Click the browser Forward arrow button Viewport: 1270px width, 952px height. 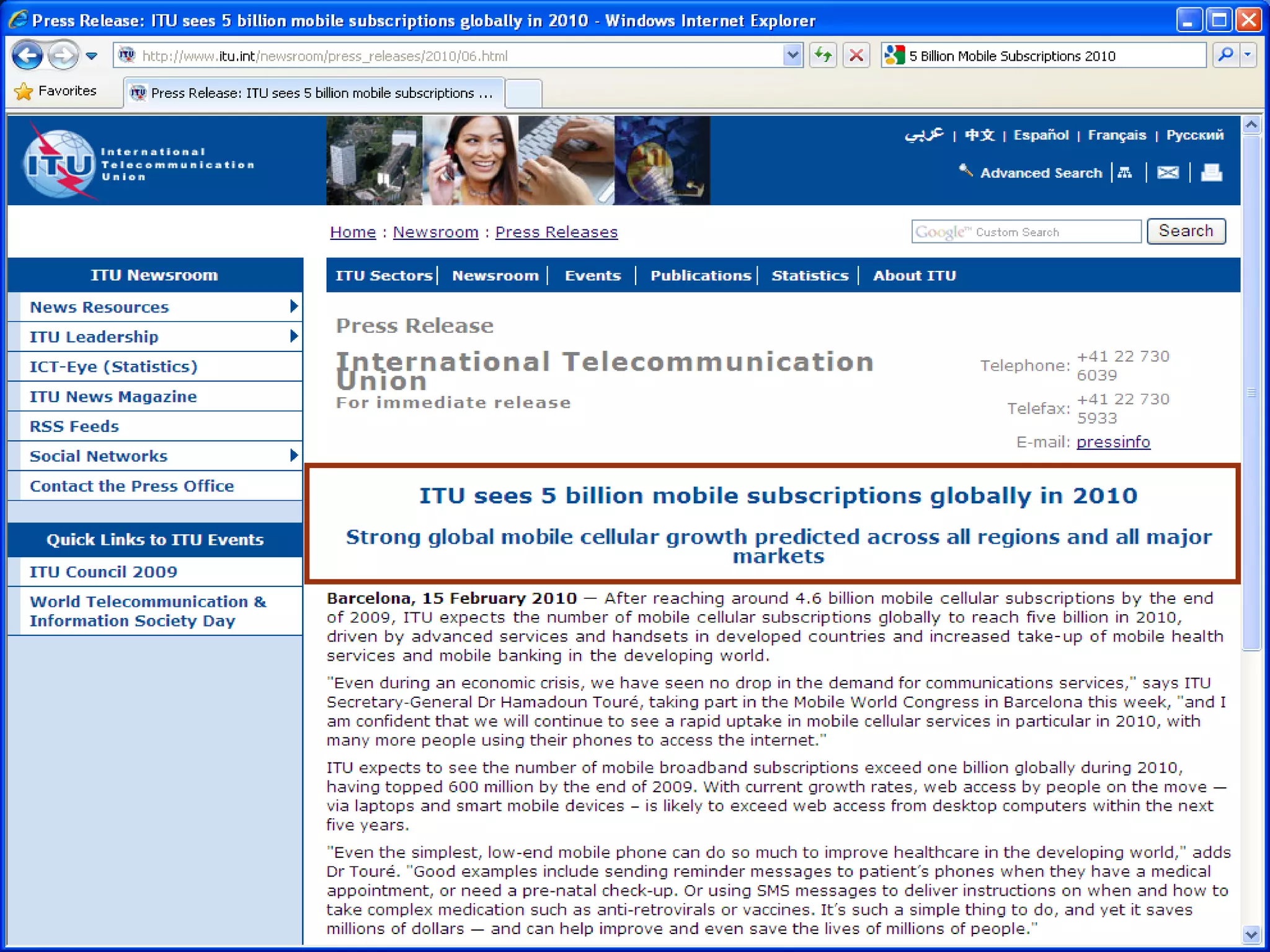coord(63,56)
